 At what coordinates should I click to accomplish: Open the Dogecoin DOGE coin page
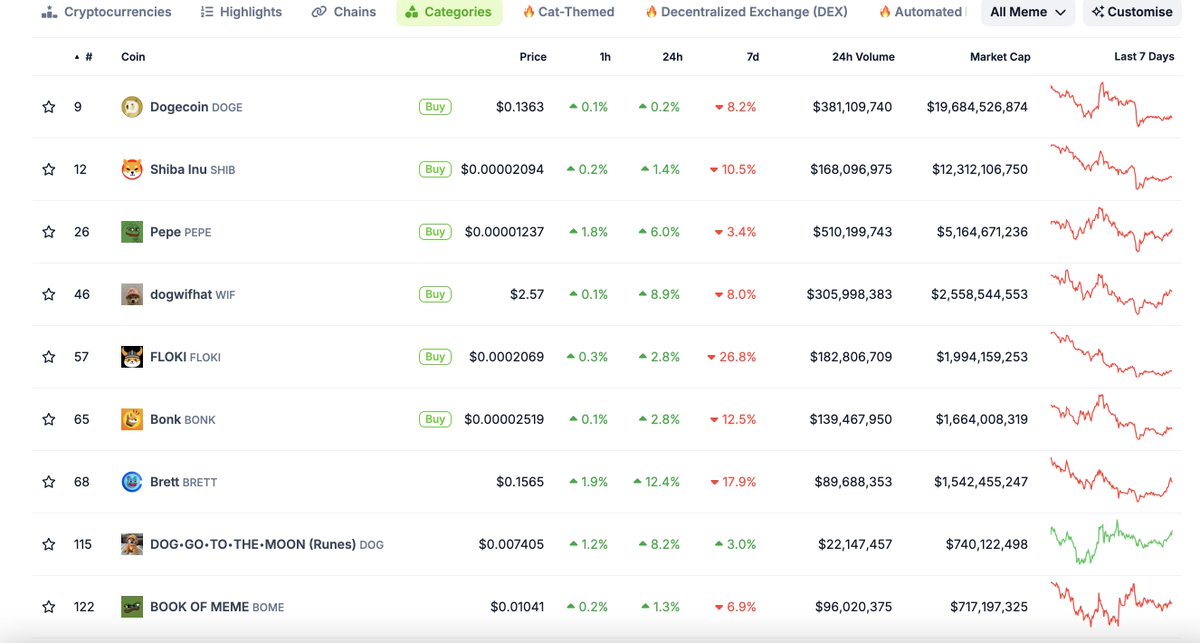(196, 107)
